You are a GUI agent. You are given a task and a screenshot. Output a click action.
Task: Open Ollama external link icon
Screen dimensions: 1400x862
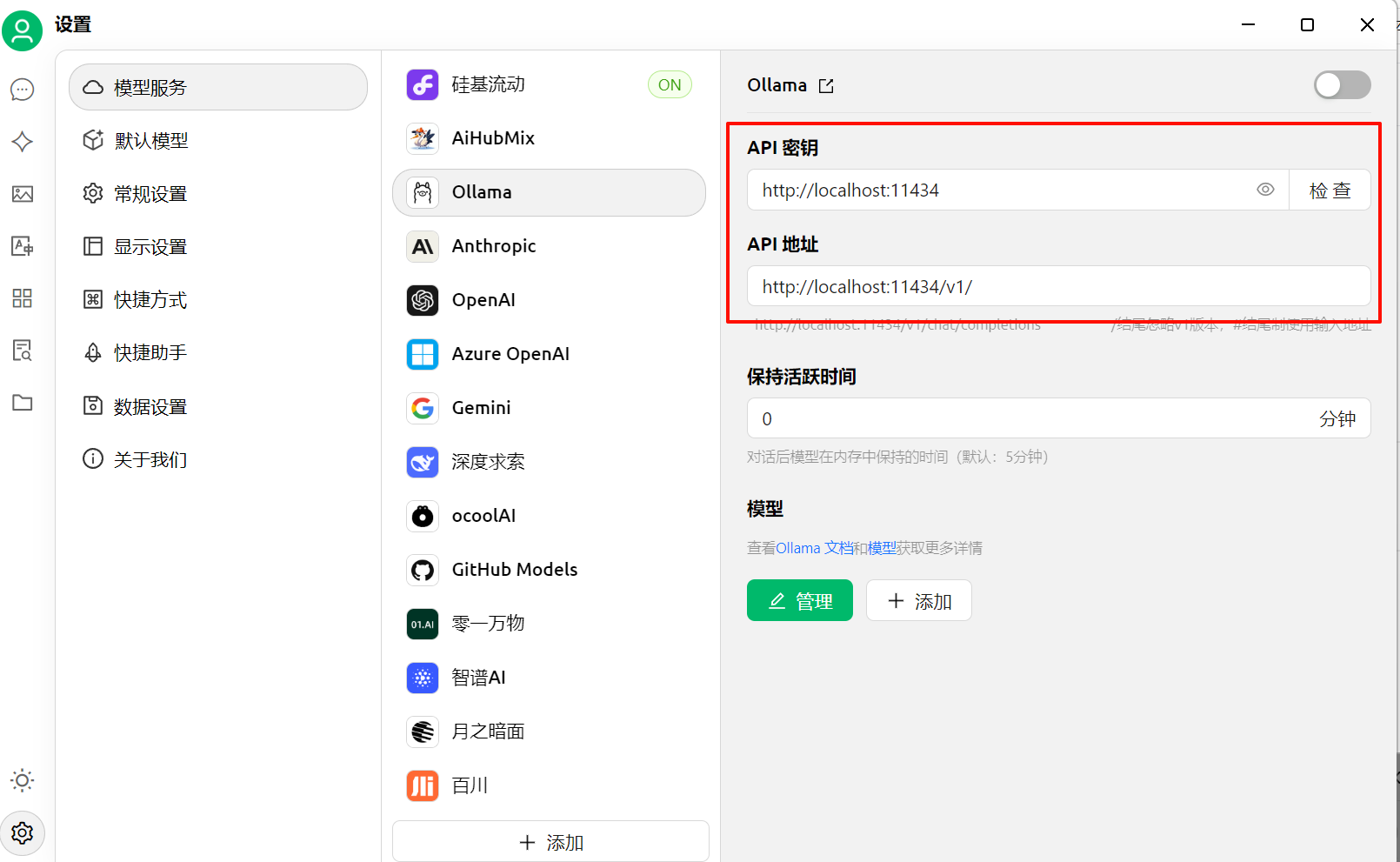(826, 86)
